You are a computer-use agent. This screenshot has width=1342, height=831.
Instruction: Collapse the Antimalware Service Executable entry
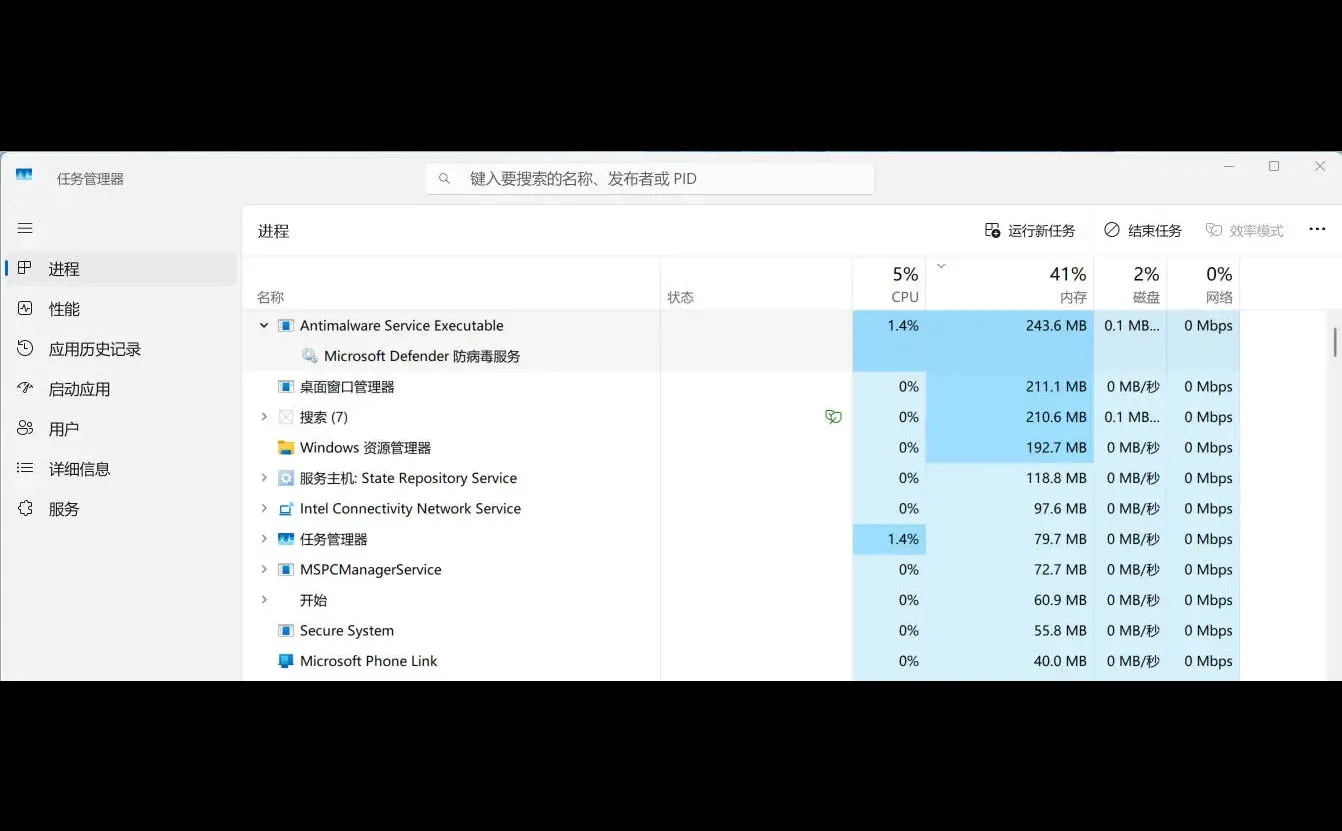[263, 325]
